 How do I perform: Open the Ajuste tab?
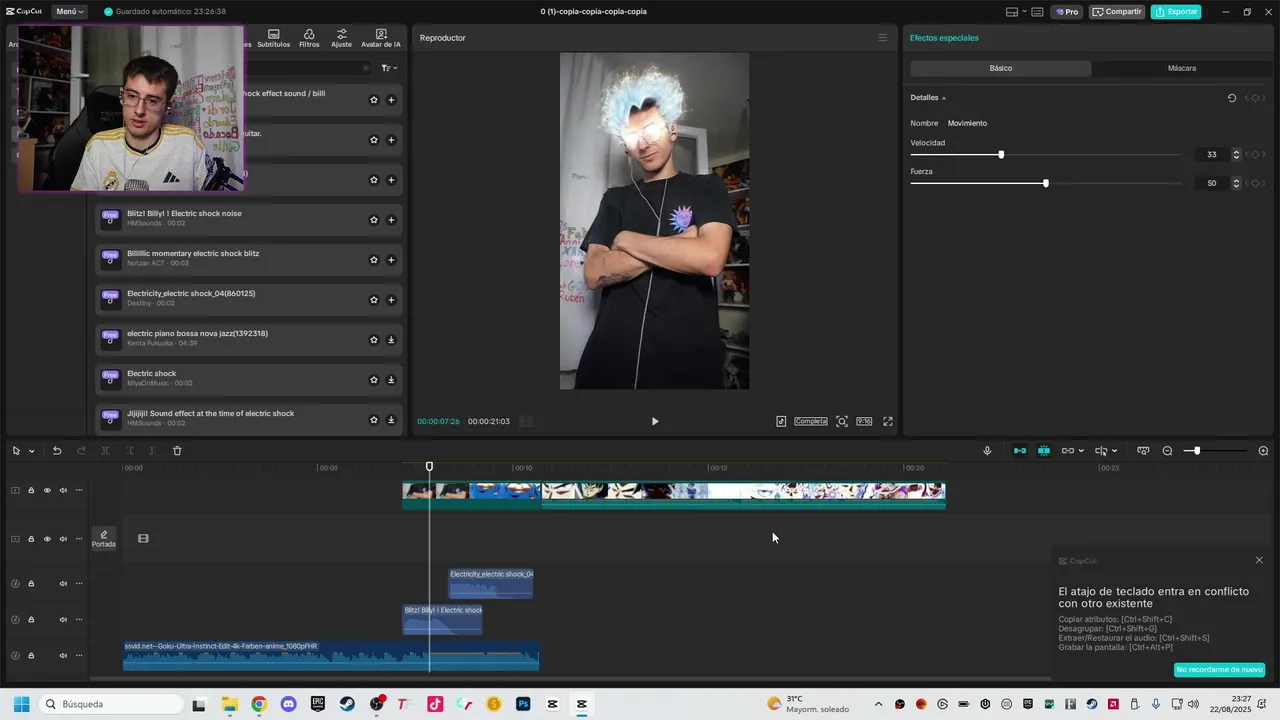[x=342, y=38]
